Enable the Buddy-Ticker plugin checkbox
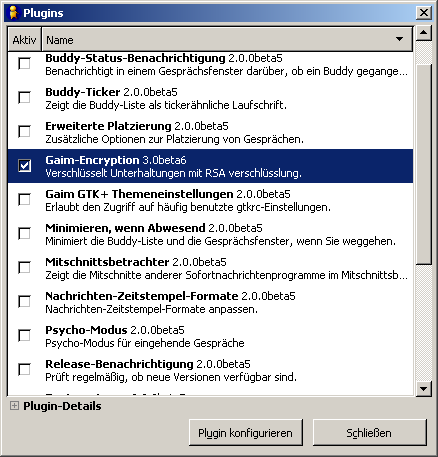This screenshot has height=457, width=438. [24, 98]
